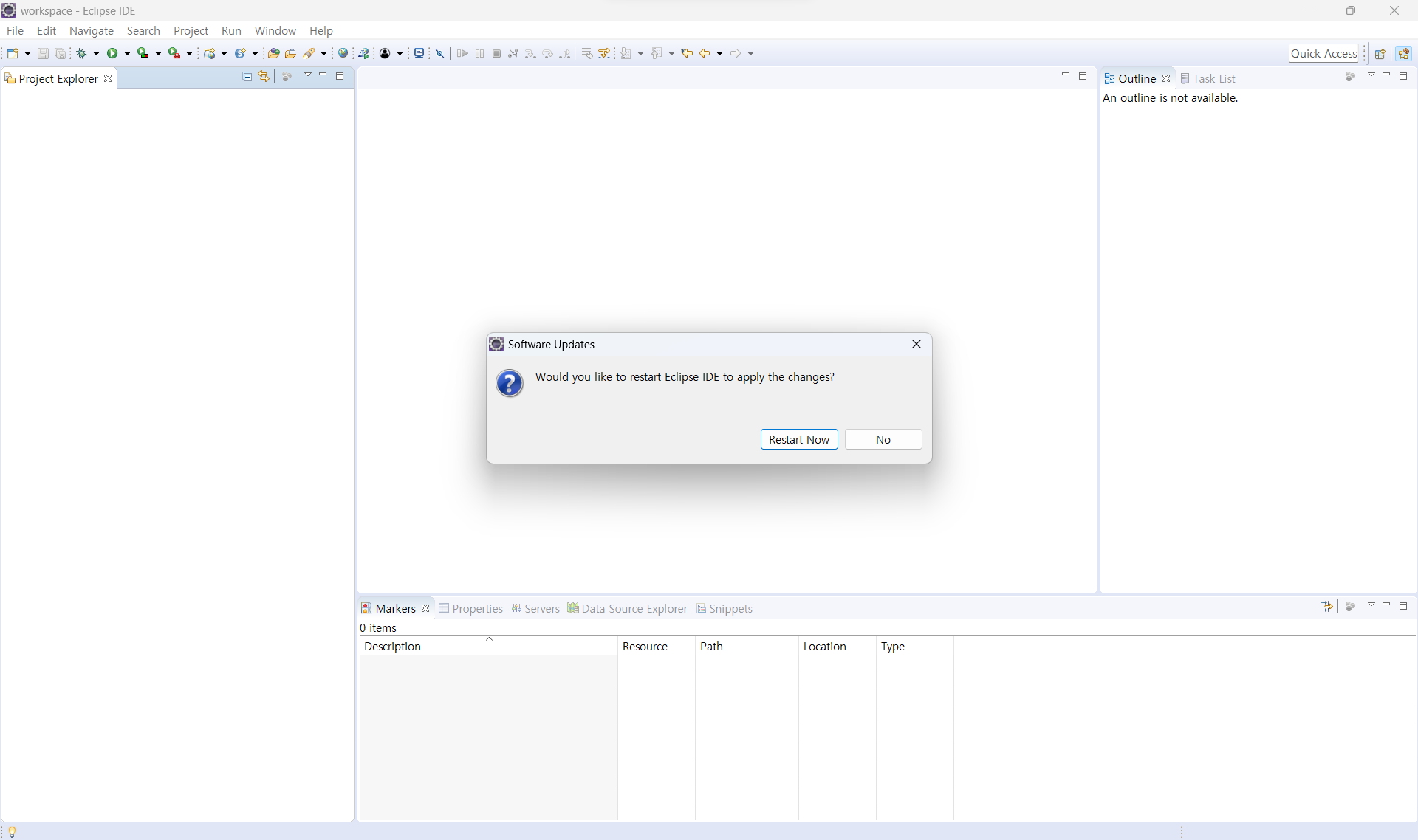The height and width of the screenshot is (840, 1418).
Task: Open the Project Explorer View Menu triangle
Action: [x=308, y=75]
